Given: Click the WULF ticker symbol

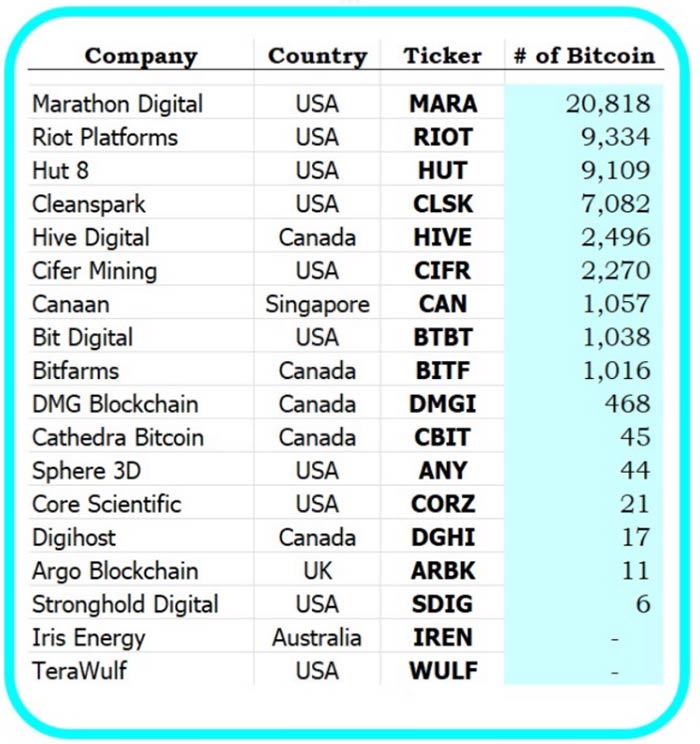Looking at the screenshot, I should [x=442, y=671].
